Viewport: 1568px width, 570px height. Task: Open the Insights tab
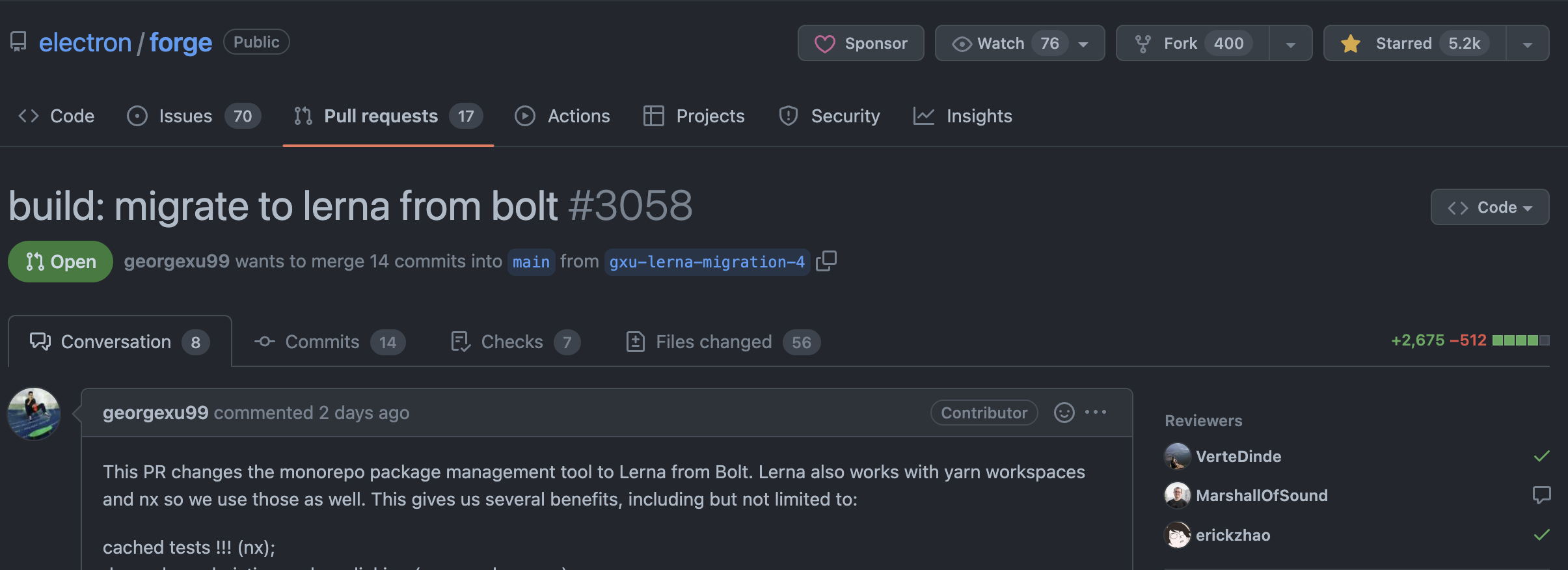click(x=963, y=116)
